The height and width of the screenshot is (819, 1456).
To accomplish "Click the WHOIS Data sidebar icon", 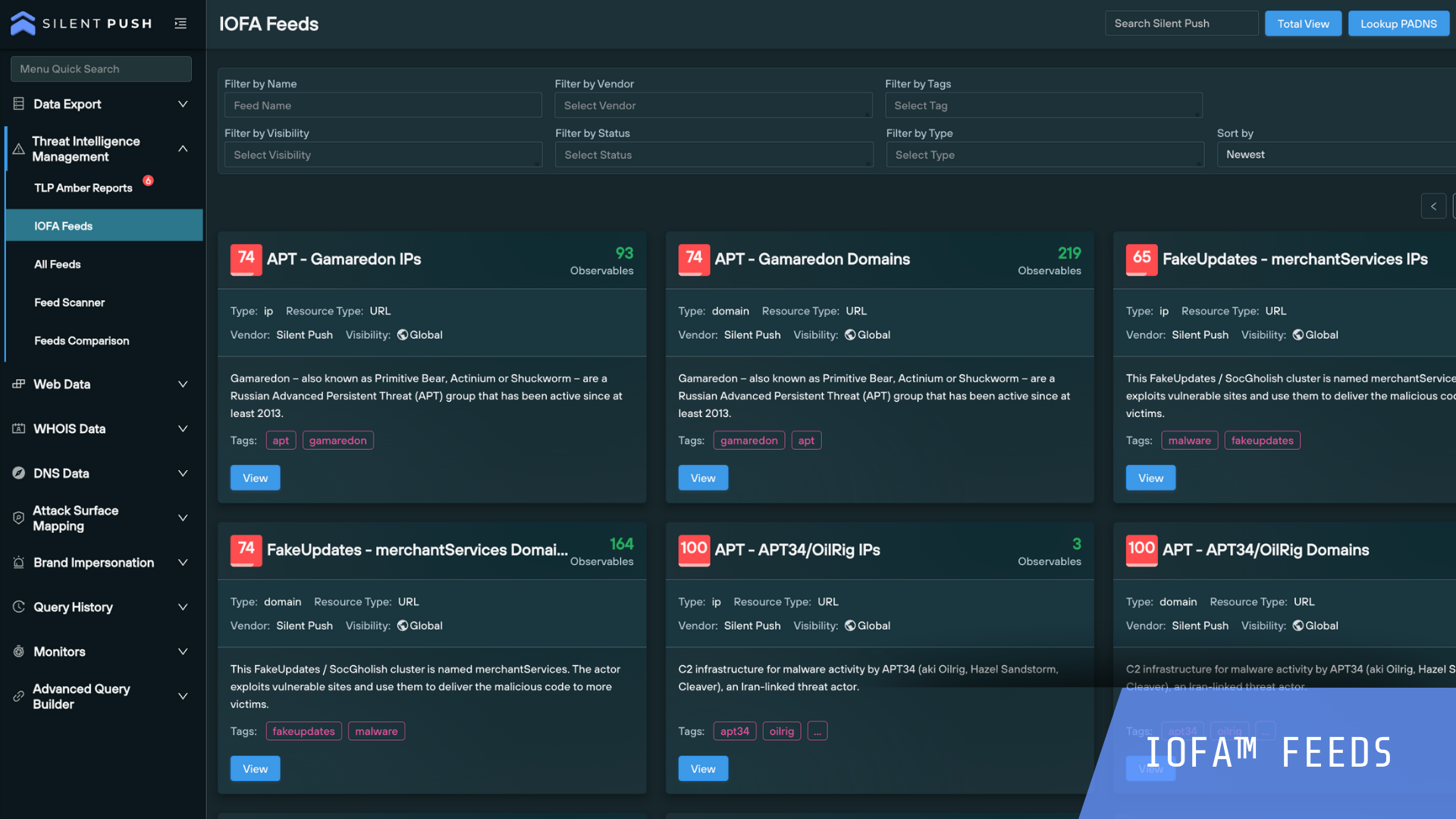I will 19,428.
